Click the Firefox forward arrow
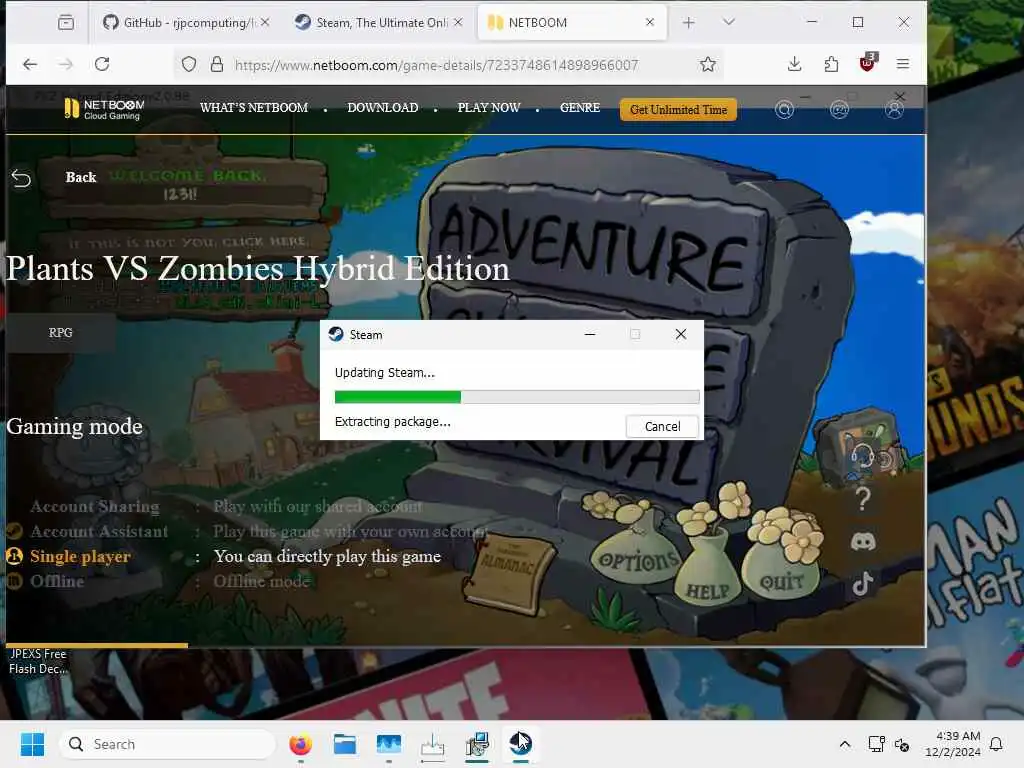Screen dimensions: 1024x768 (x=66, y=64)
